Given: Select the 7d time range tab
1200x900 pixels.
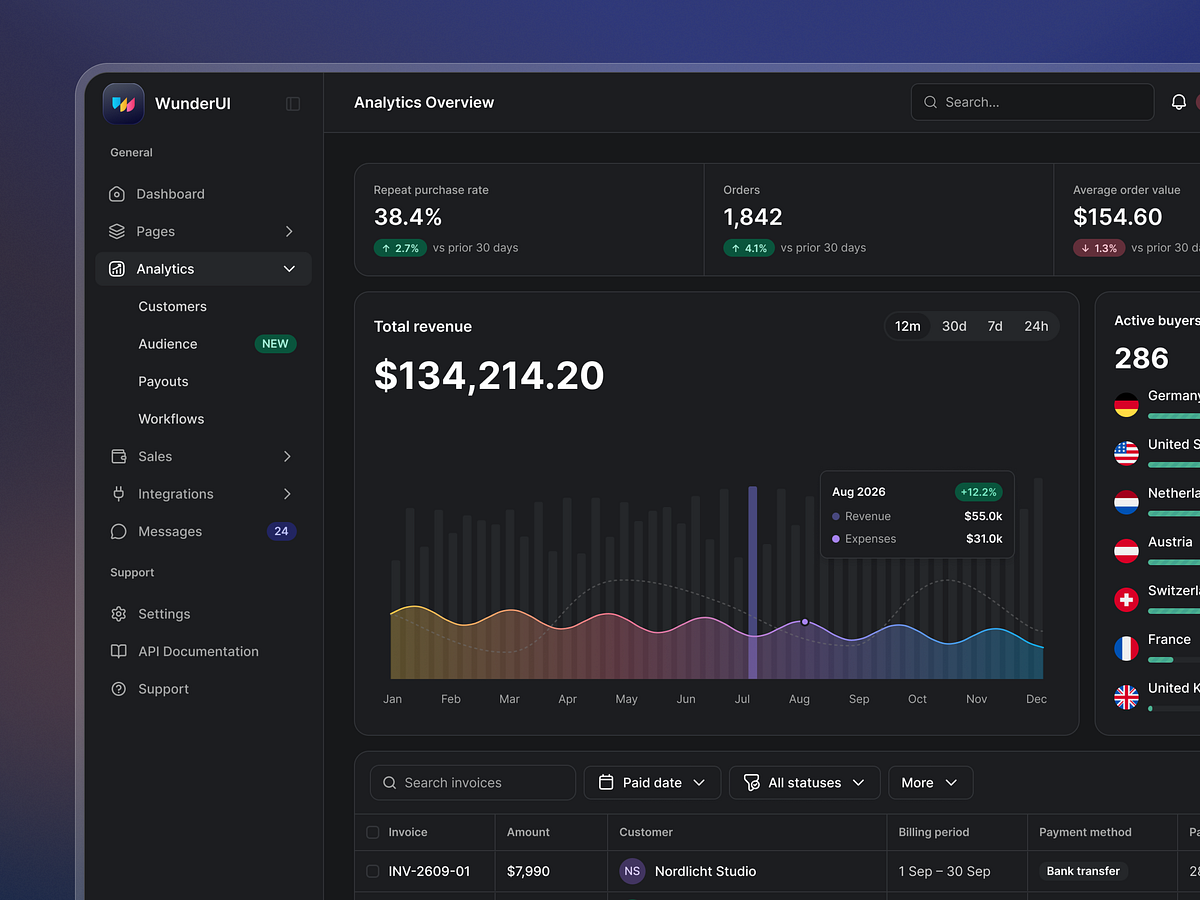Looking at the screenshot, I should point(995,326).
